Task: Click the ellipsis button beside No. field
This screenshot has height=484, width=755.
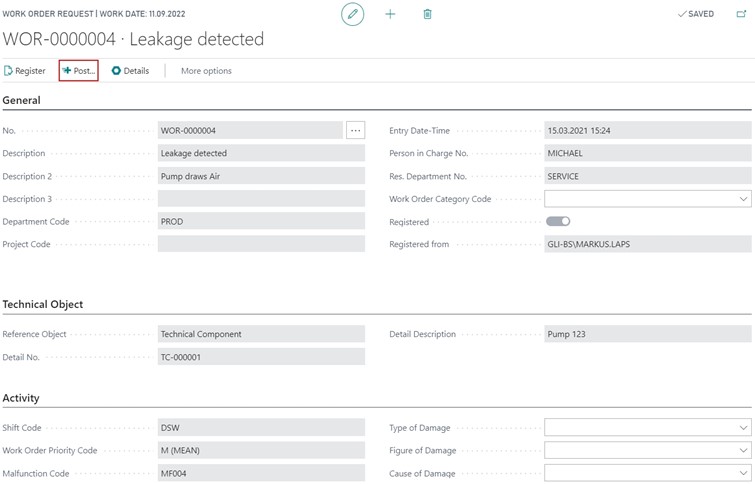Action: (355, 130)
